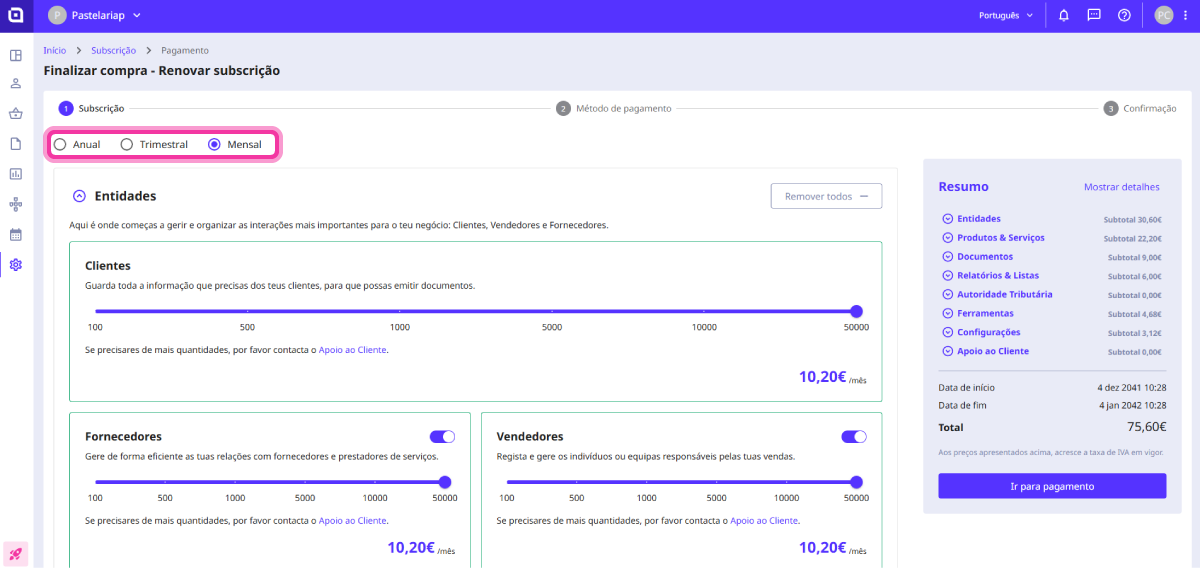Expand Produtos & Serviços in Resumo
The image size is (1200, 568).
pos(947,238)
